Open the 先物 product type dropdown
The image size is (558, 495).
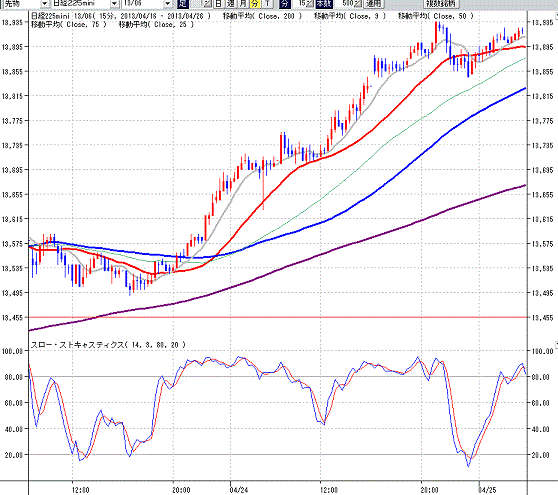click(45, 4)
